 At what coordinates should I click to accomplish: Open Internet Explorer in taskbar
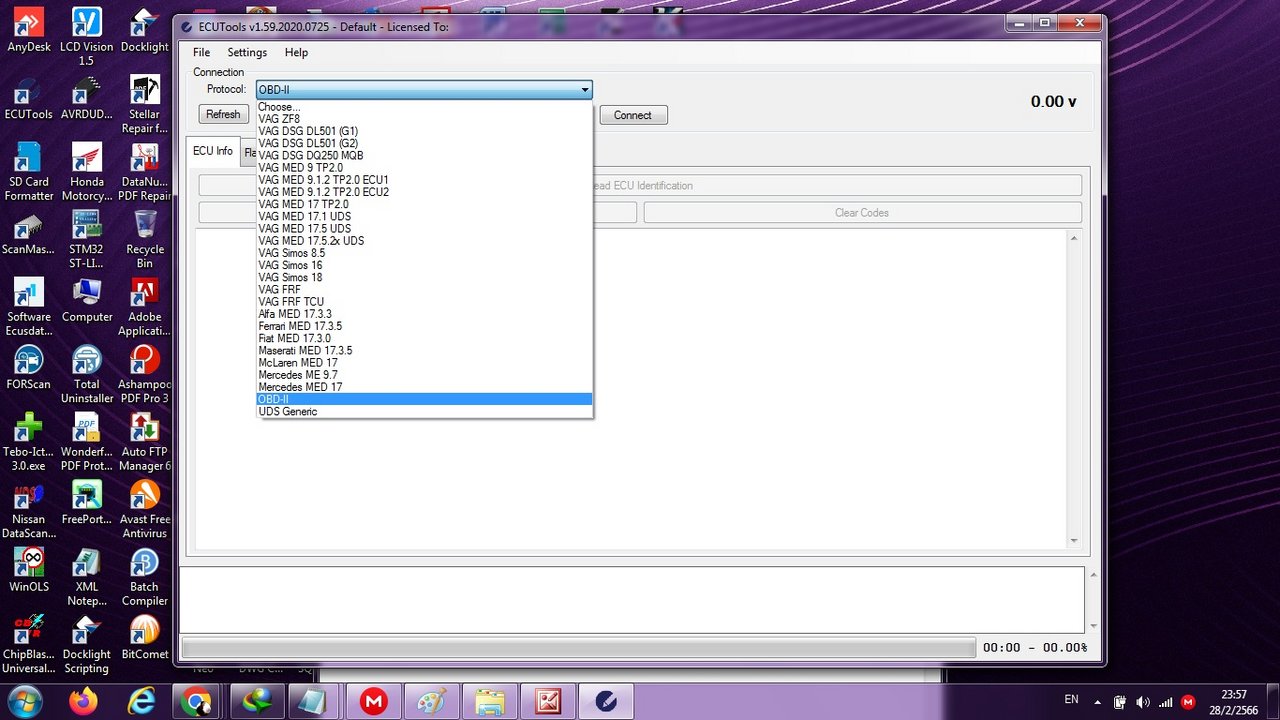coord(141,702)
